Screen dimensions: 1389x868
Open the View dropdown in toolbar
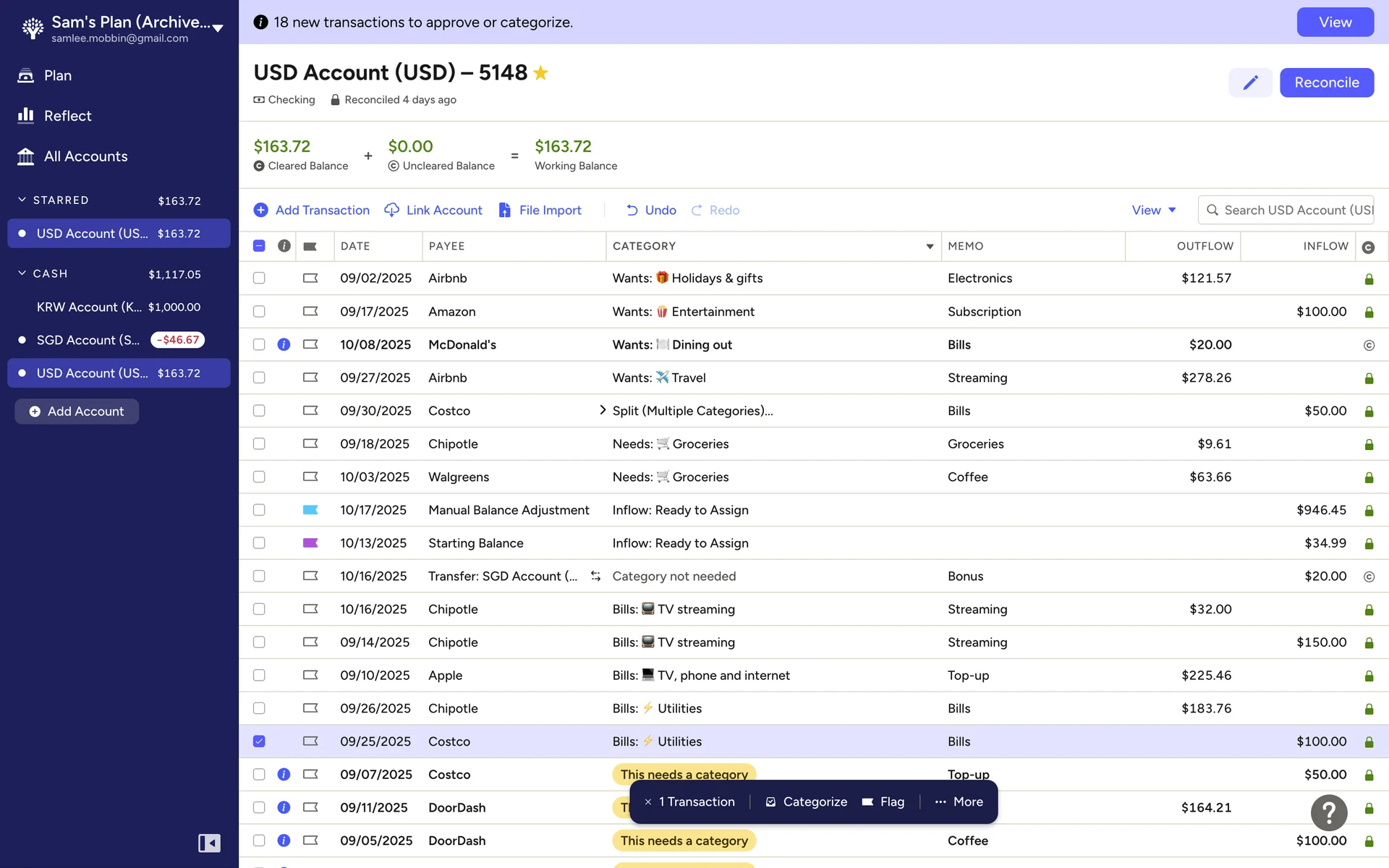click(1153, 210)
